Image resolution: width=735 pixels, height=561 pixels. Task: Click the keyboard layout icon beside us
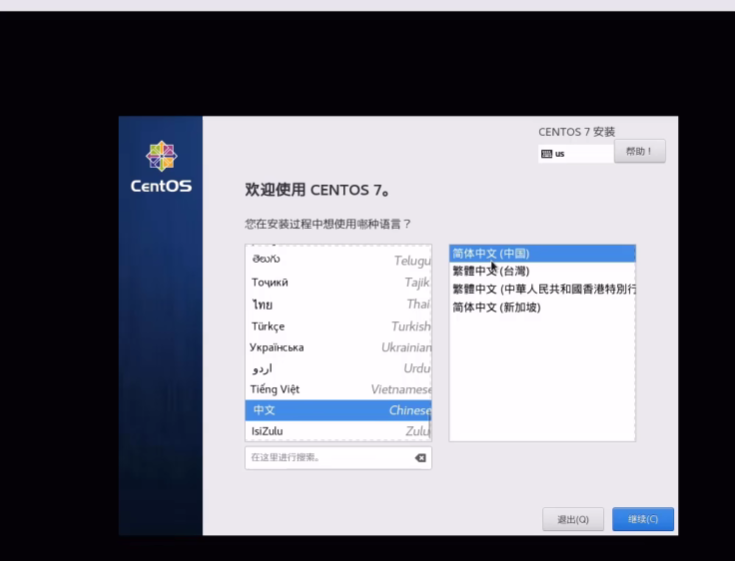click(547, 154)
